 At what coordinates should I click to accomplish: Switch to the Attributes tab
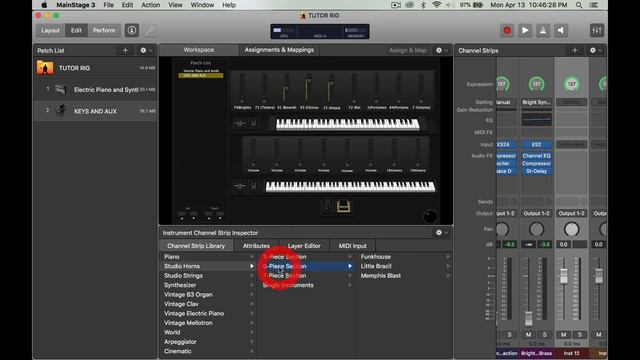coord(256,246)
